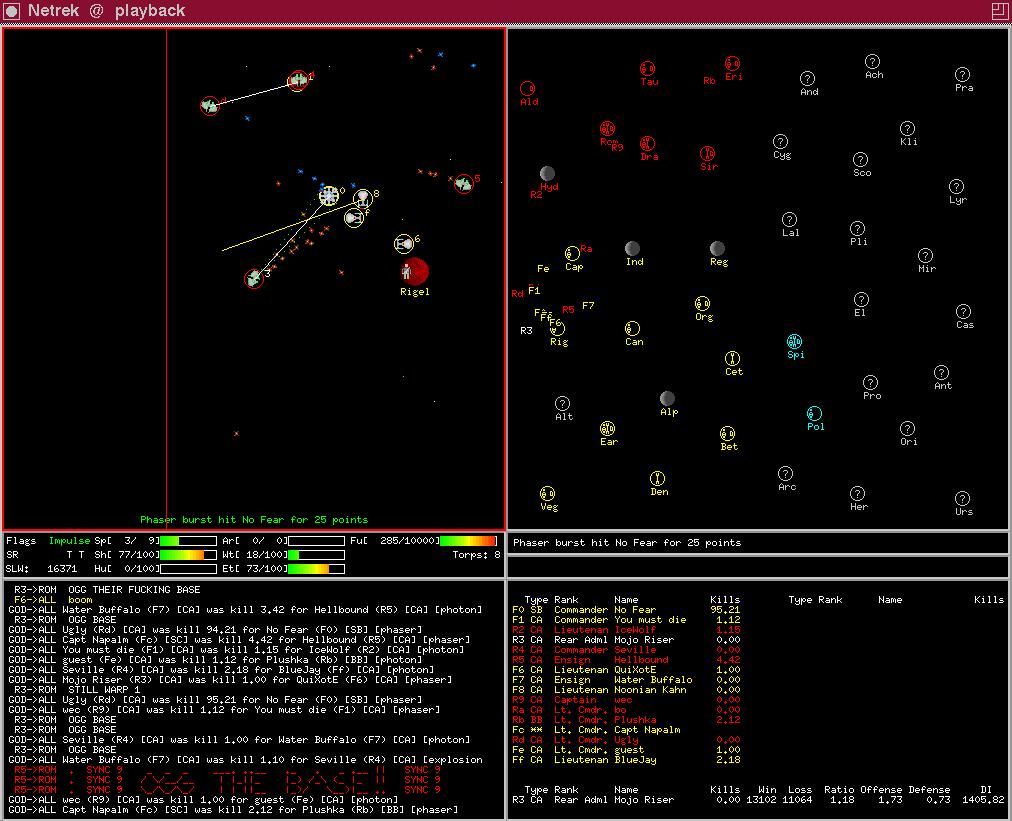Select player row F6 QuiXotE
The height and width of the screenshot is (821, 1012).
coord(626,670)
